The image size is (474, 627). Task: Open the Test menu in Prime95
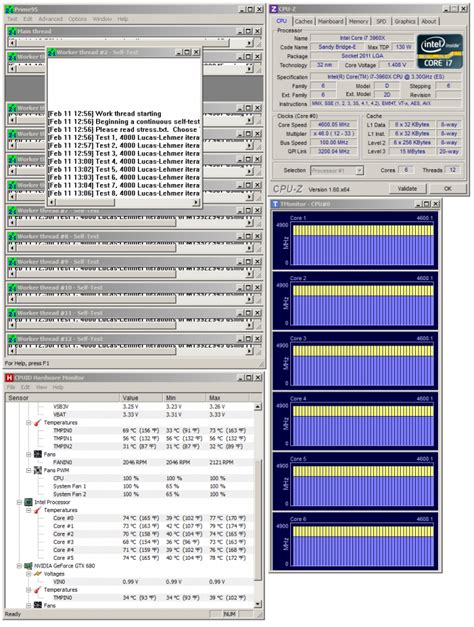click(x=12, y=19)
